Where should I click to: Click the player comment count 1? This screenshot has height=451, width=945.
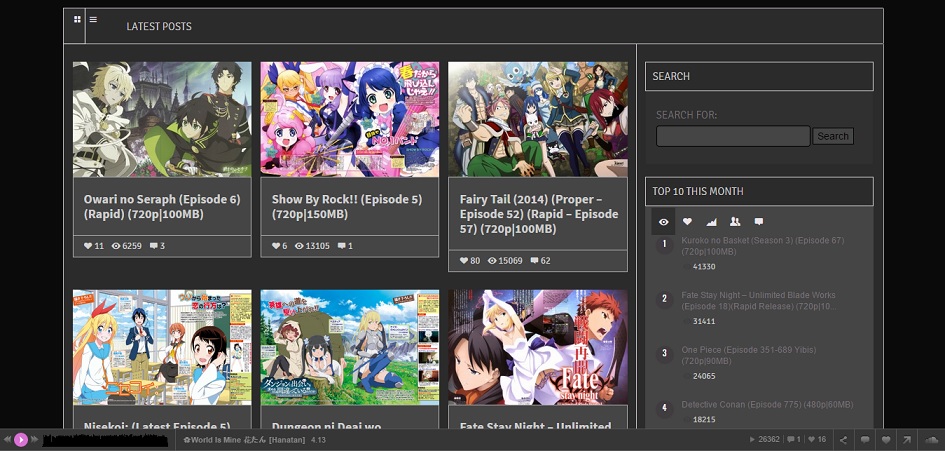[x=794, y=440]
